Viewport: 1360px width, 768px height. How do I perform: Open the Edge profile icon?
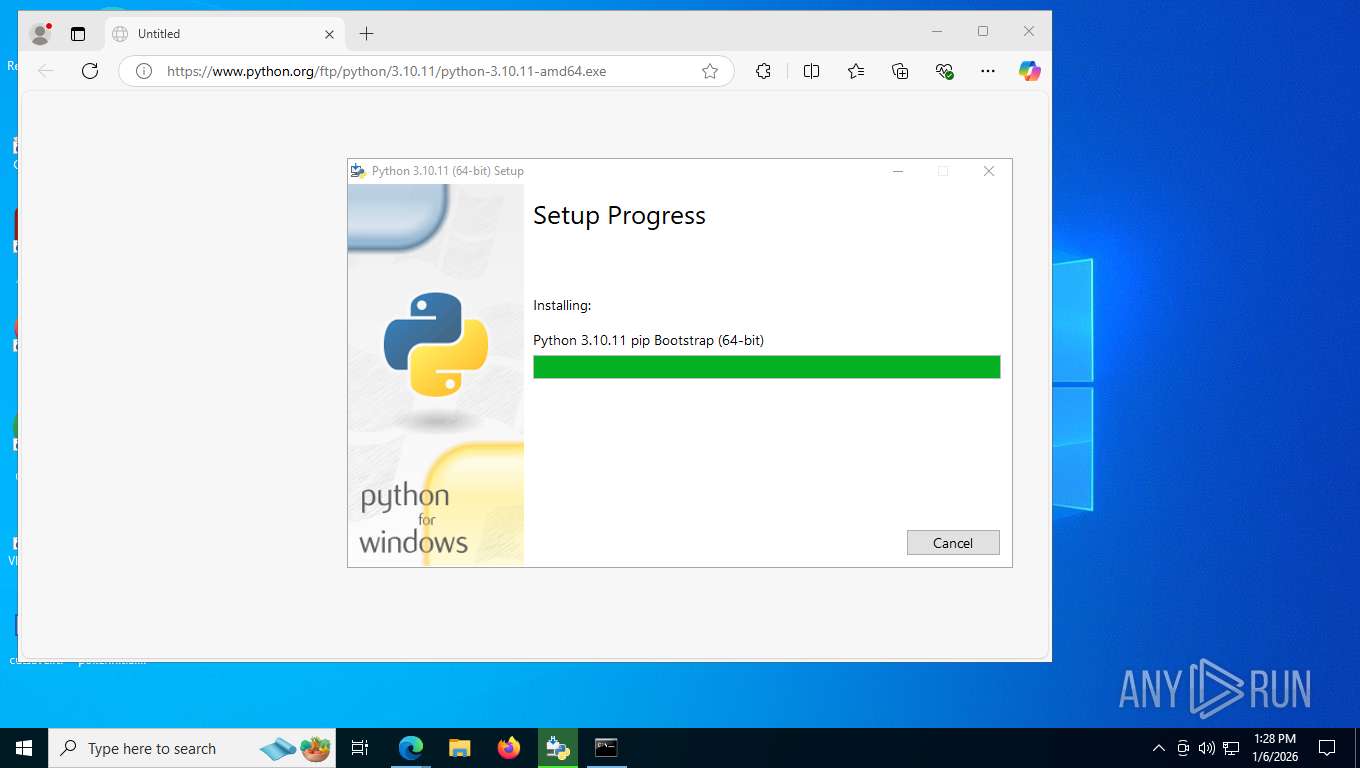click(41, 34)
